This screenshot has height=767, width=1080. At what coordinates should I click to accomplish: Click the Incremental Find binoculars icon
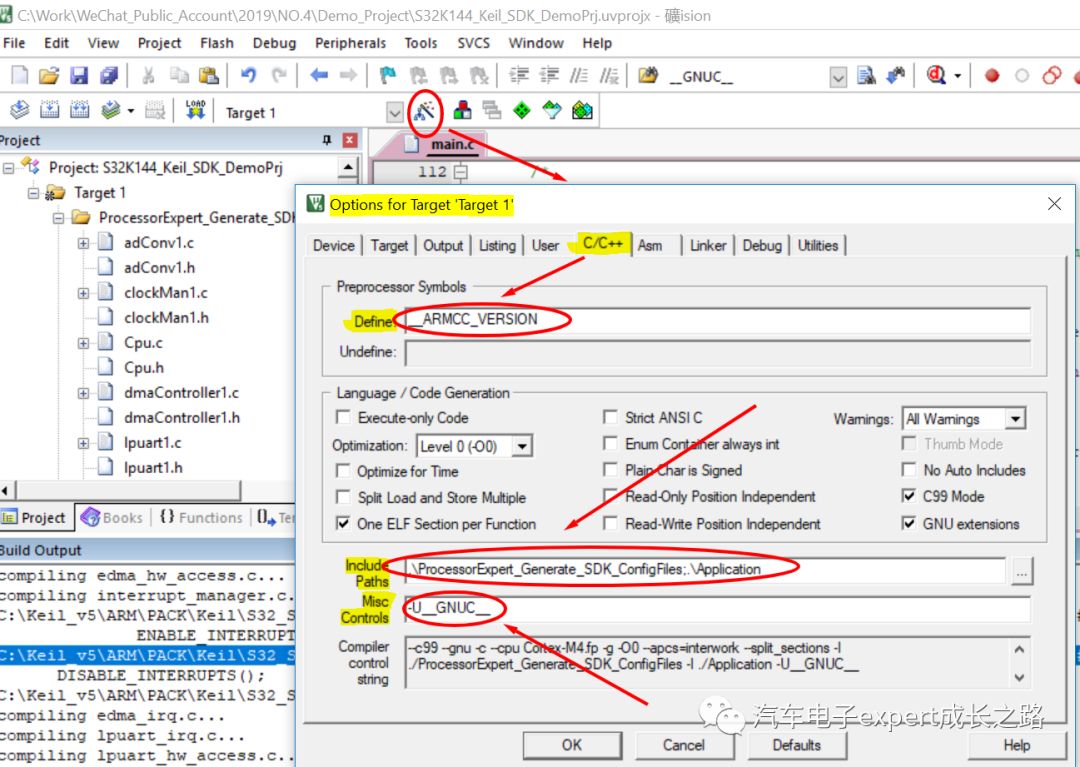pos(895,76)
